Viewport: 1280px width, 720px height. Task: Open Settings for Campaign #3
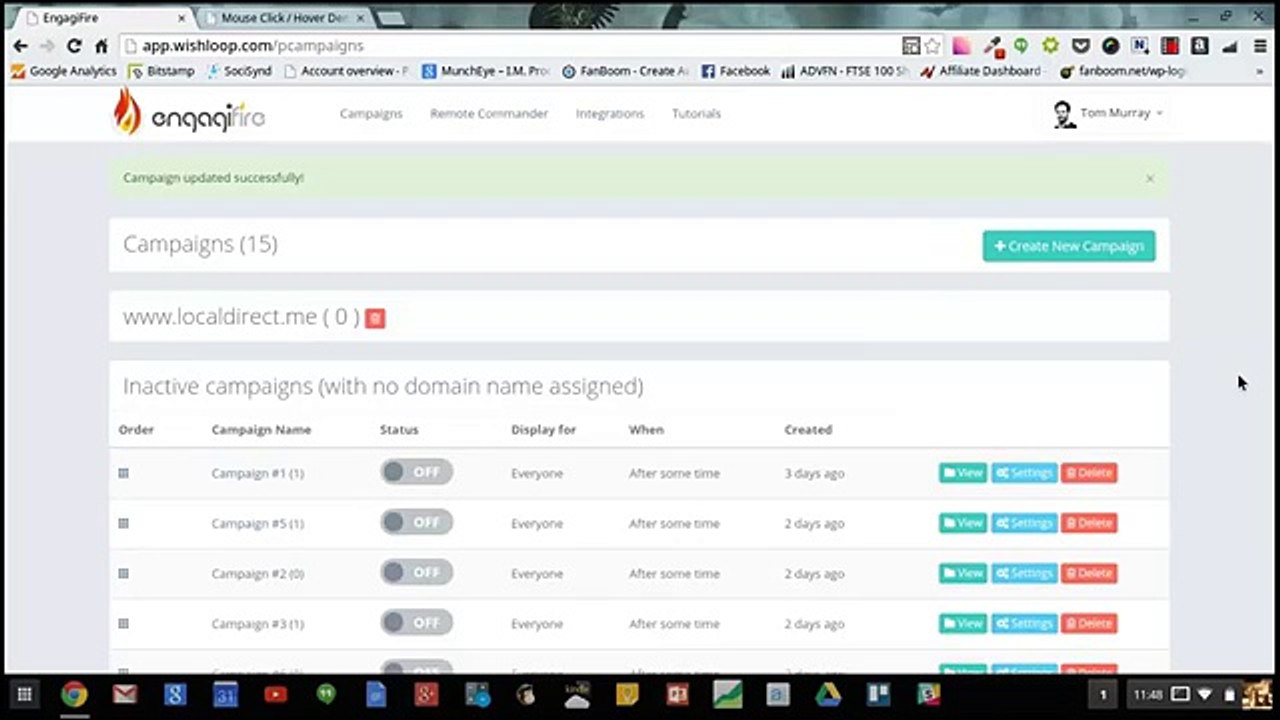pos(1024,623)
